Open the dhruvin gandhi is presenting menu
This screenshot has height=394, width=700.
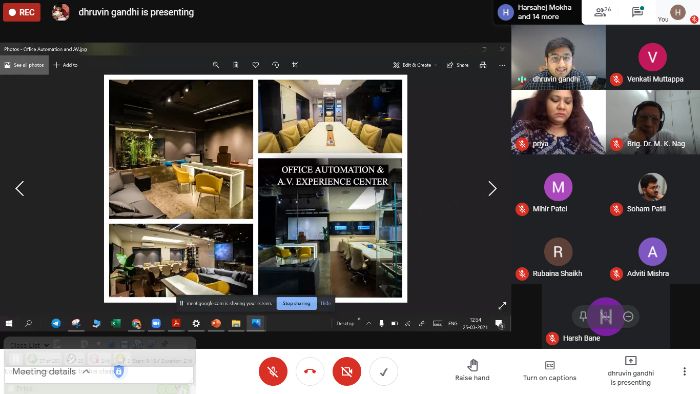(630, 371)
